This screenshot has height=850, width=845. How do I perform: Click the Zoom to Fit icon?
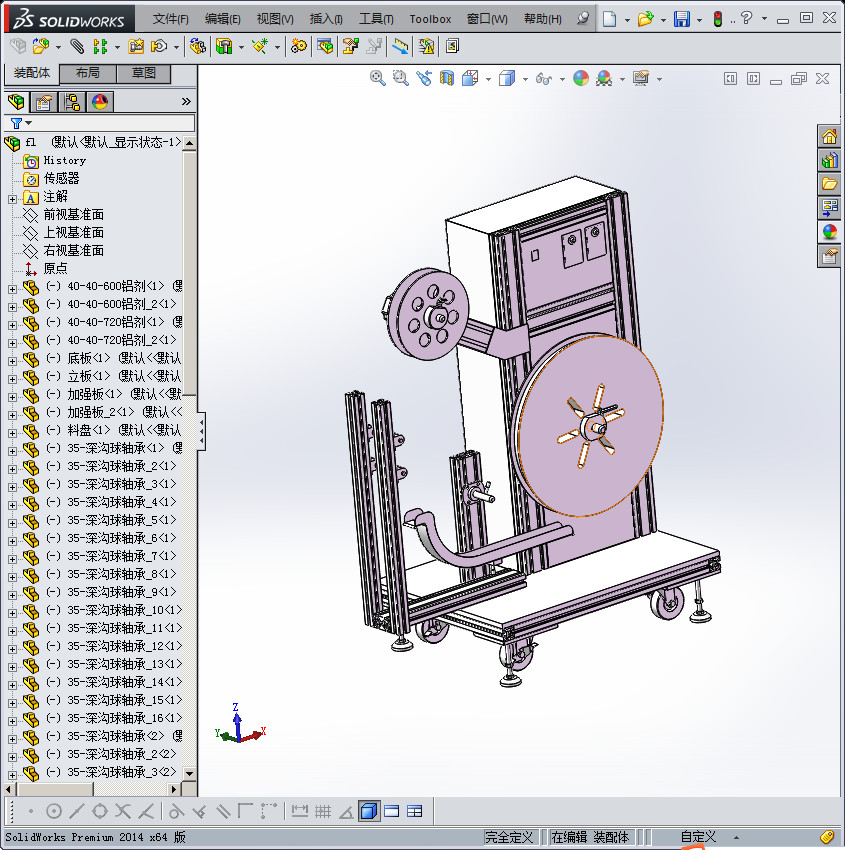[378, 79]
